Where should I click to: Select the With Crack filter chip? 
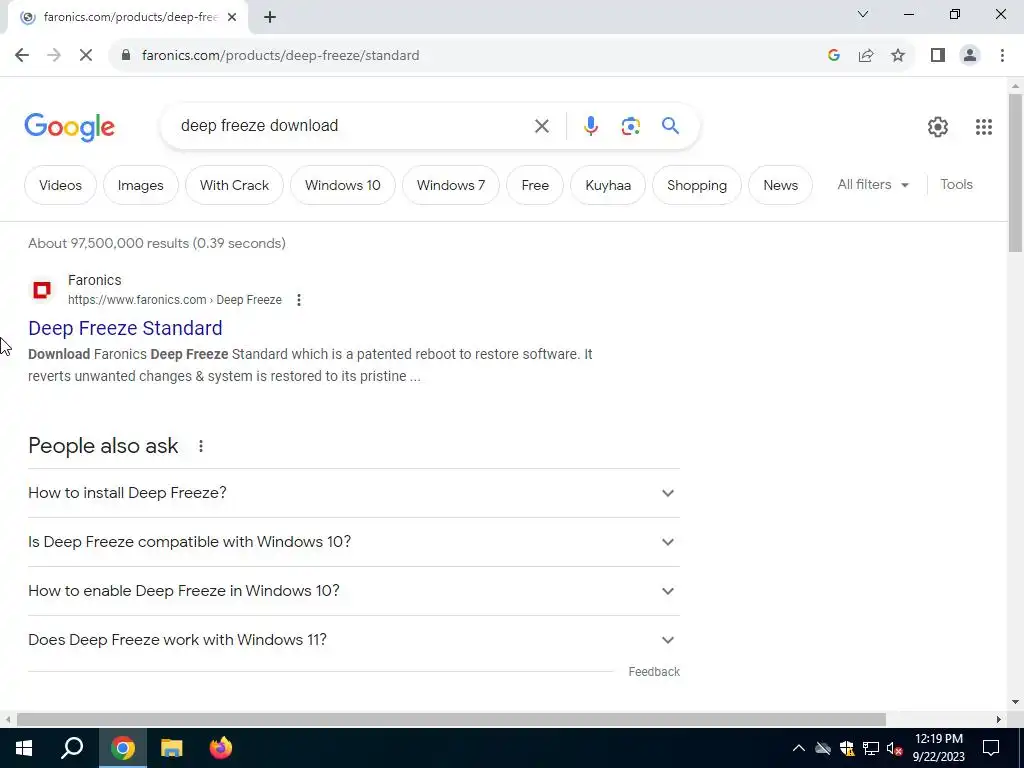(234, 185)
